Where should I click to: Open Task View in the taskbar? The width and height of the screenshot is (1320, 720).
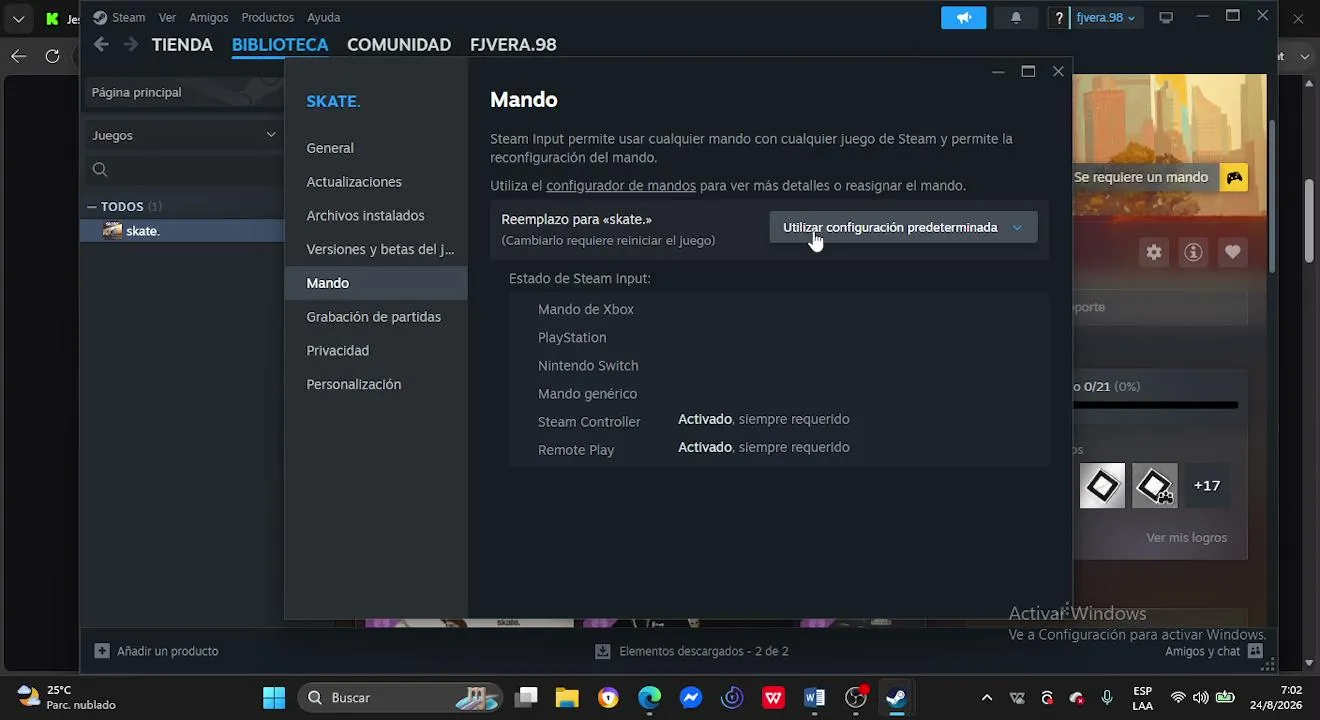pos(526,698)
